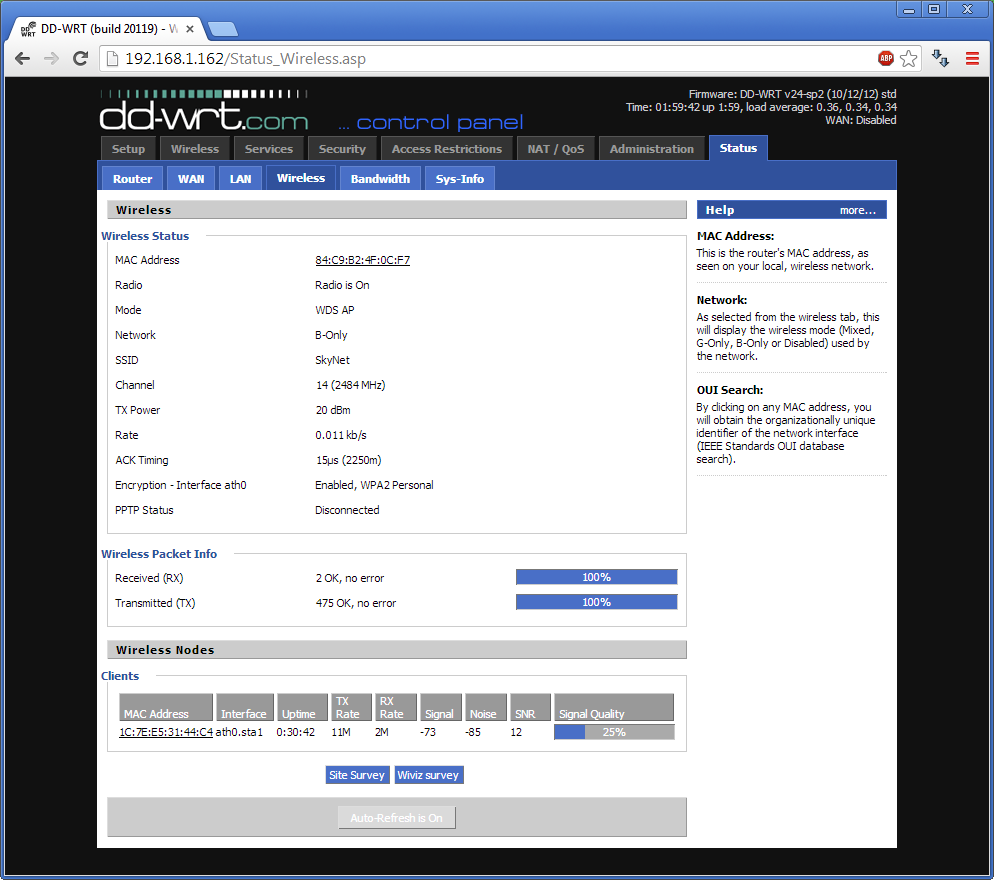Viewport: 994px width, 880px height.
Task: Bookmark this page with the star icon
Action: coord(908,58)
